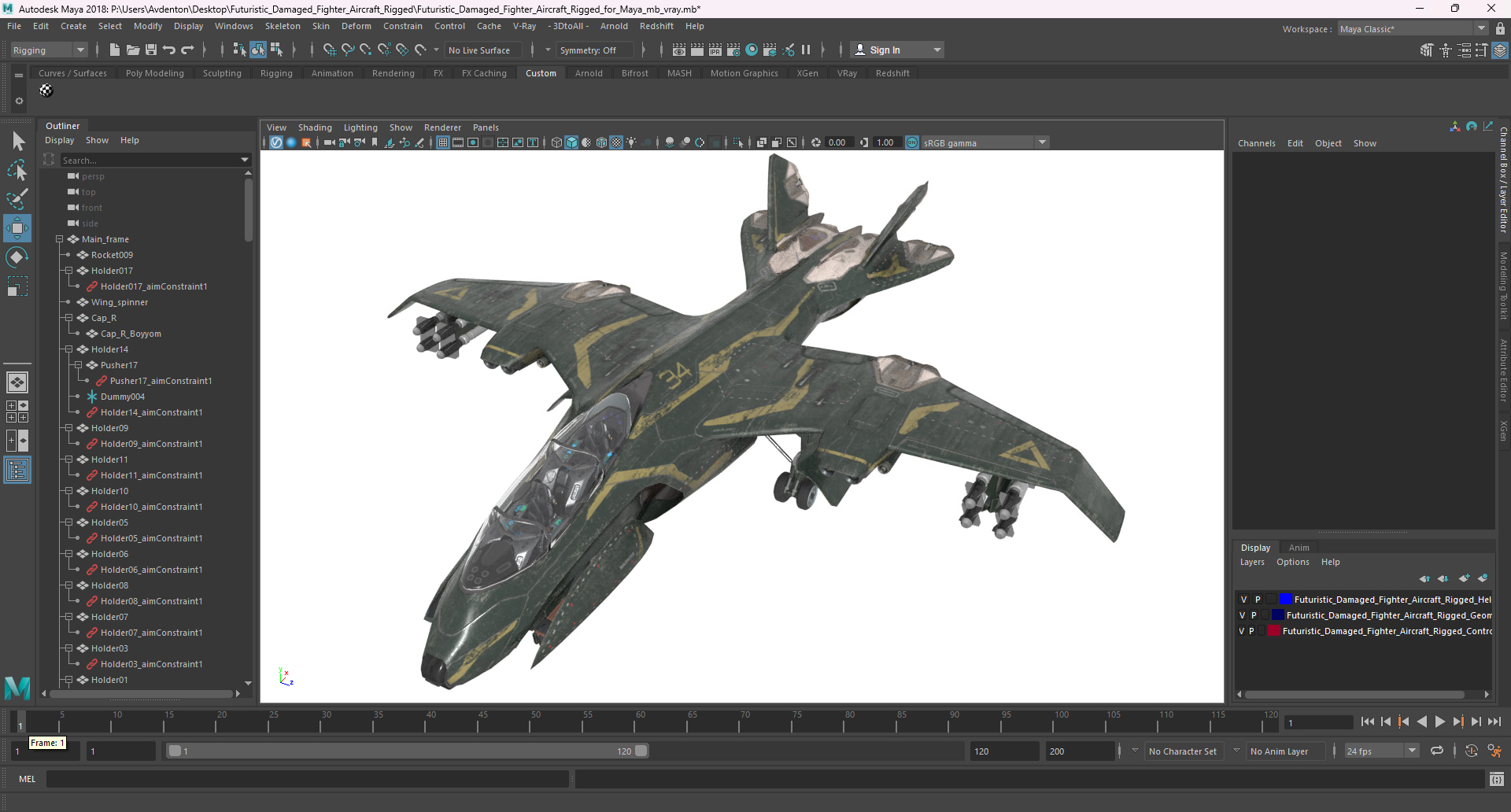Switch to the Anim layer tab
Image resolution: width=1511 pixels, height=812 pixels.
(x=1299, y=548)
